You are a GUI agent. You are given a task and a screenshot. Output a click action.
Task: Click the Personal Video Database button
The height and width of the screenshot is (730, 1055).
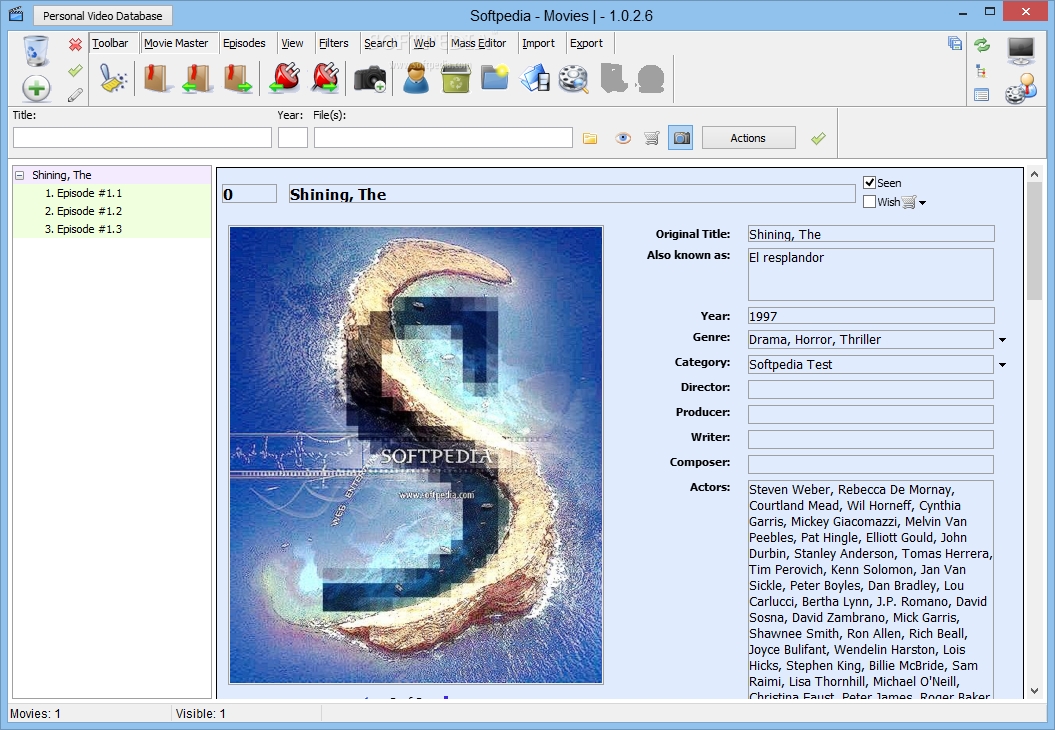[102, 15]
